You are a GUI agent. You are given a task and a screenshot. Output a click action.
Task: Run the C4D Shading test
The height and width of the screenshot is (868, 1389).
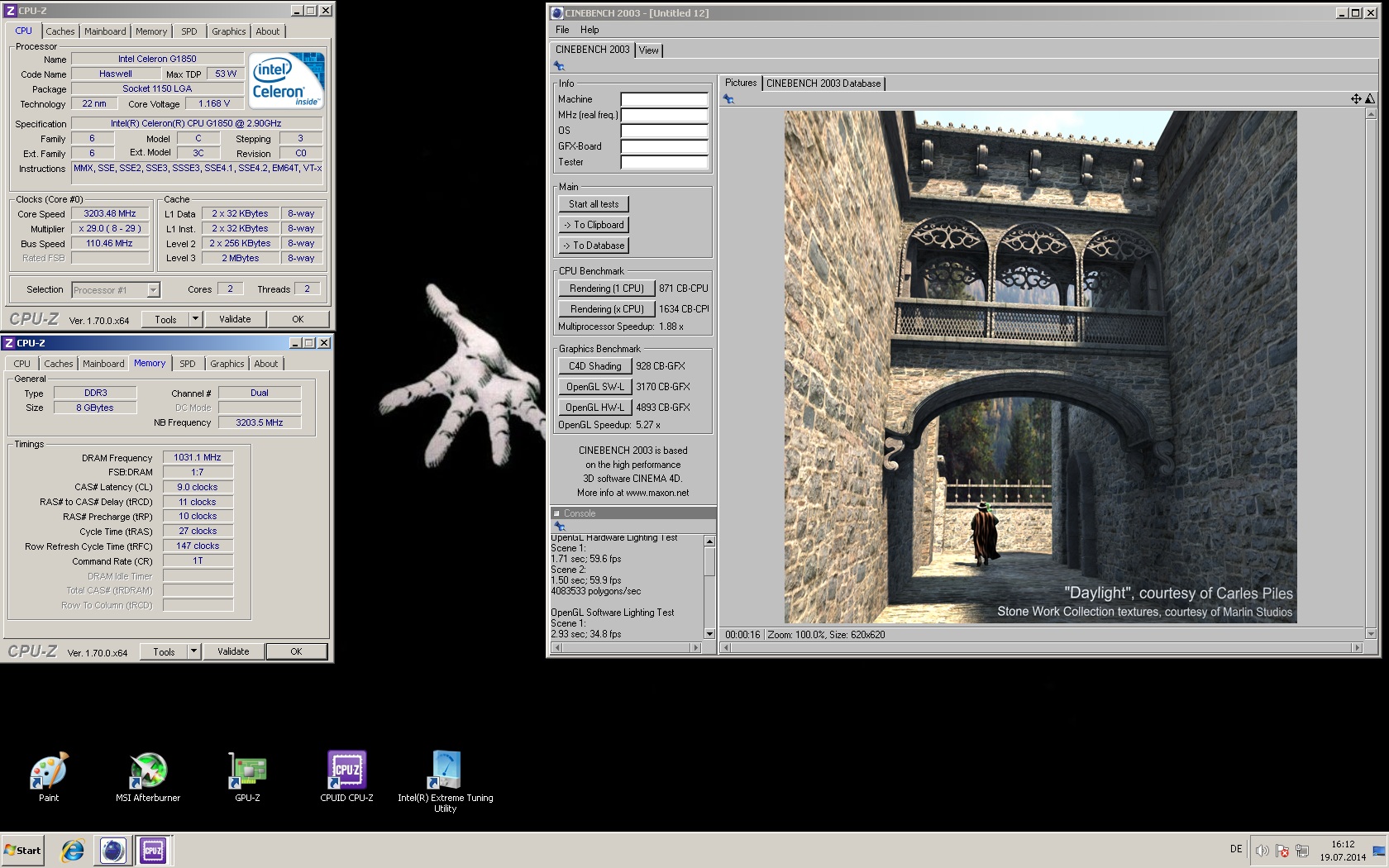click(595, 366)
